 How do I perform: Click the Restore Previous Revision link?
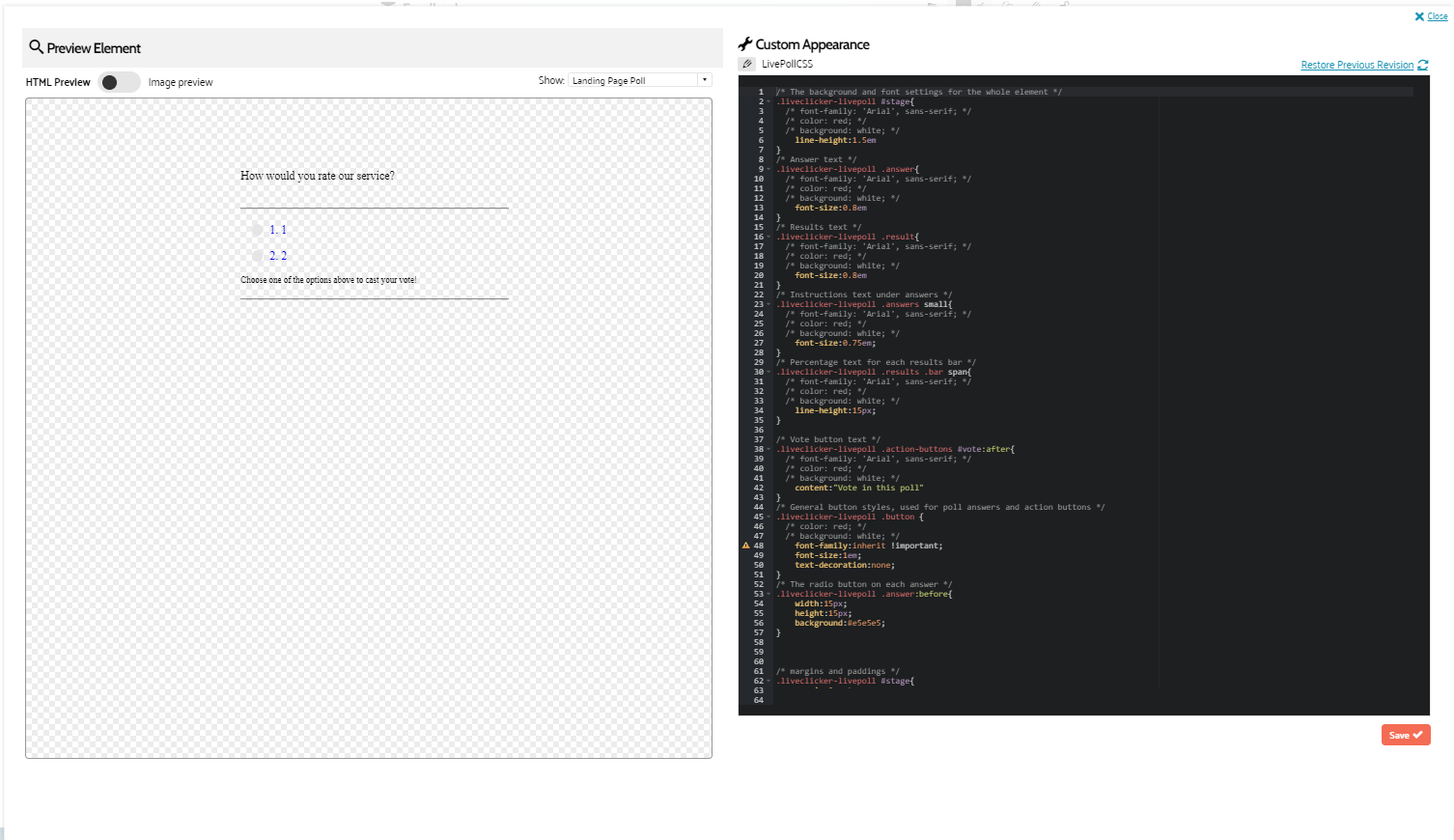click(1356, 65)
